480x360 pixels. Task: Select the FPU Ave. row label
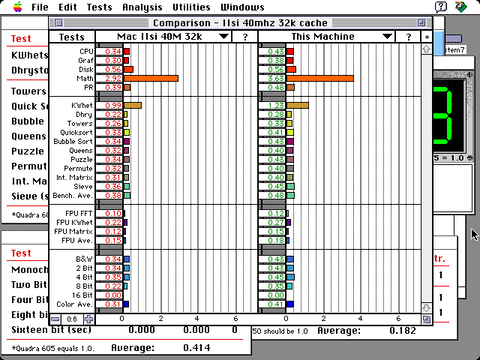[77, 240]
